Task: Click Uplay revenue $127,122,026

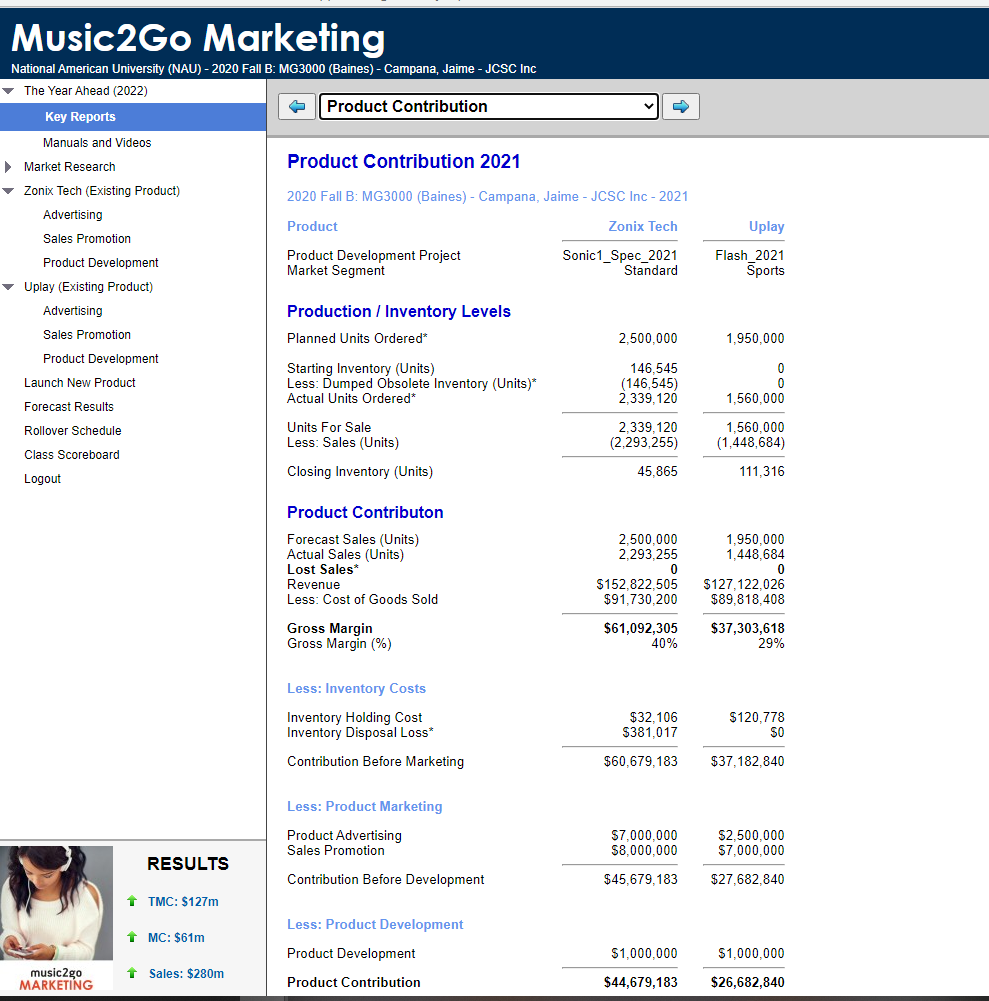Action: [x=744, y=585]
